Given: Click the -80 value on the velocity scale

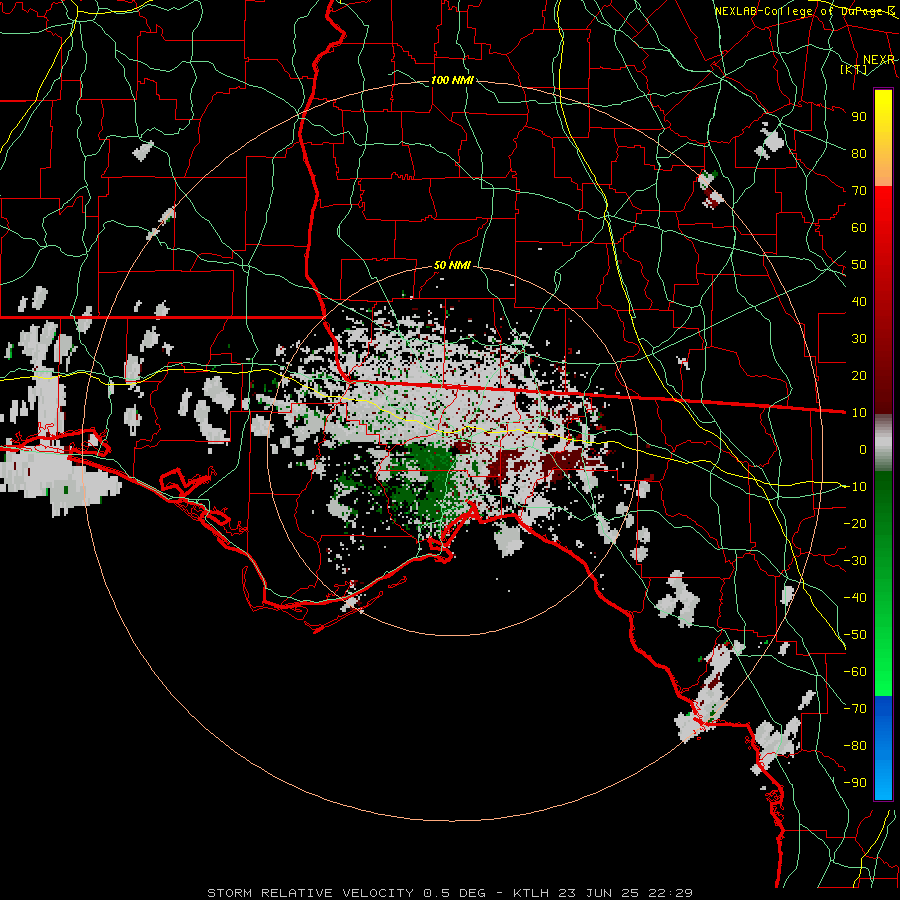Looking at the screenshot, I should tap(855, 746).
